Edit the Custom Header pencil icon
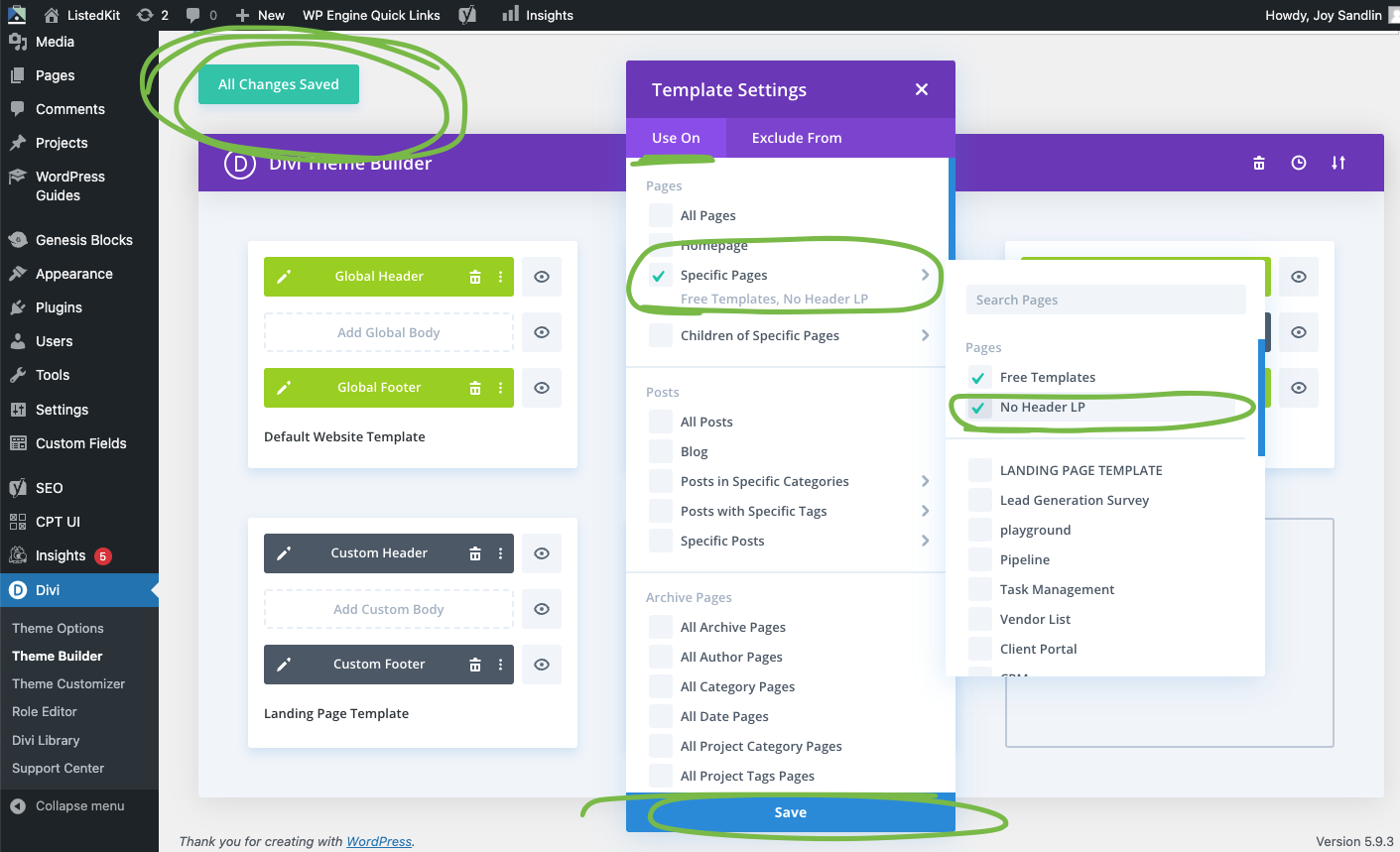The width and height of the screenshot is (1400, 852). coord(284,553)
